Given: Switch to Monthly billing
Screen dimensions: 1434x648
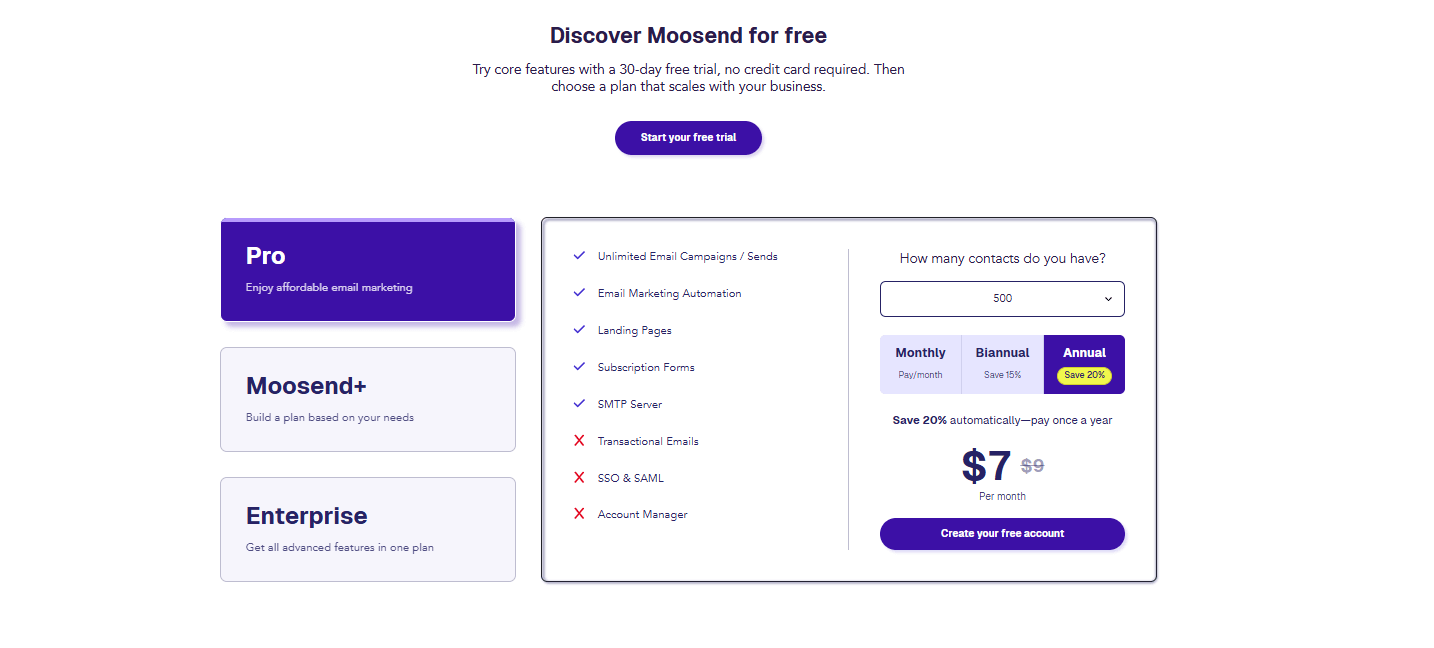Looking at the screenshot, I should (x=919, y=363).
